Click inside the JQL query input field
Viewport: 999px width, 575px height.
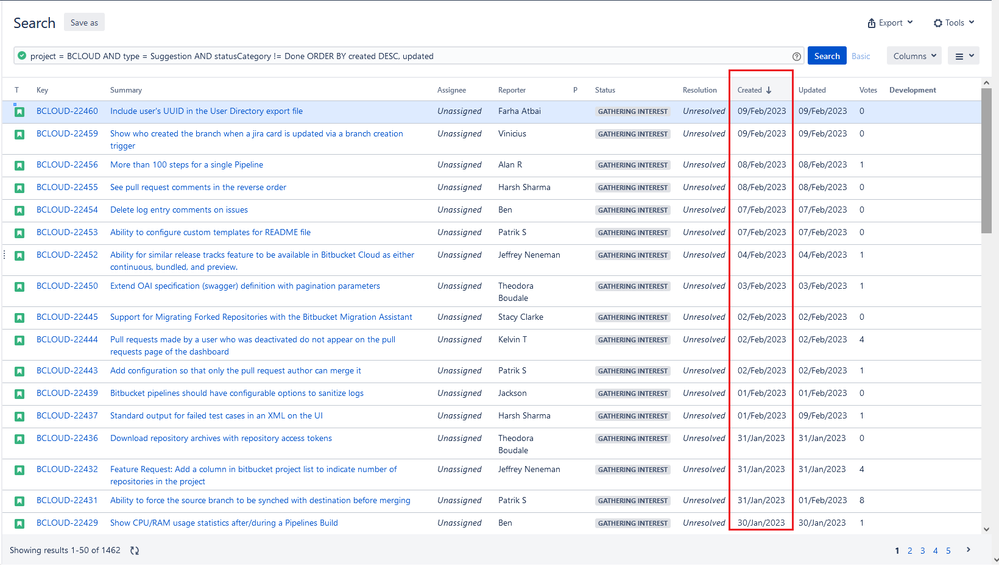(408, 56)
